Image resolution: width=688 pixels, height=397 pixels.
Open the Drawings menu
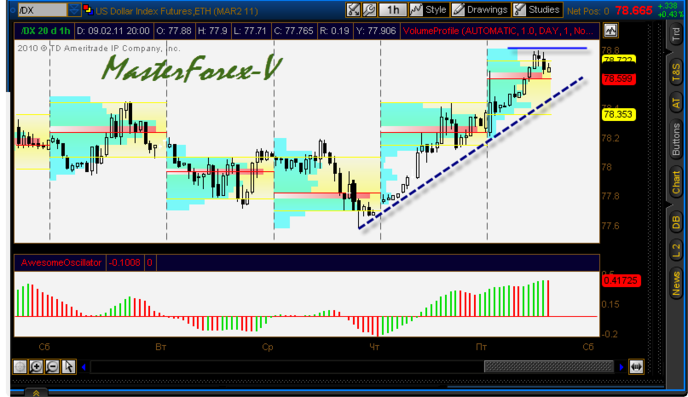[x=480, y=10]
